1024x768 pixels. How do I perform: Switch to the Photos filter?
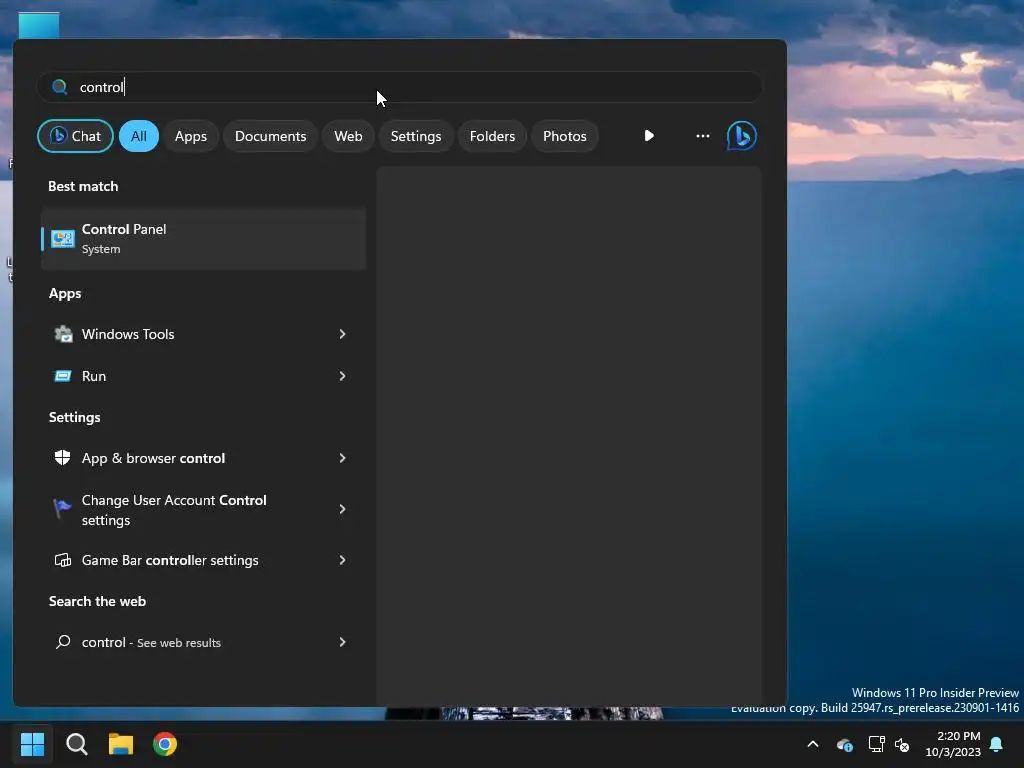coord(565,136)
